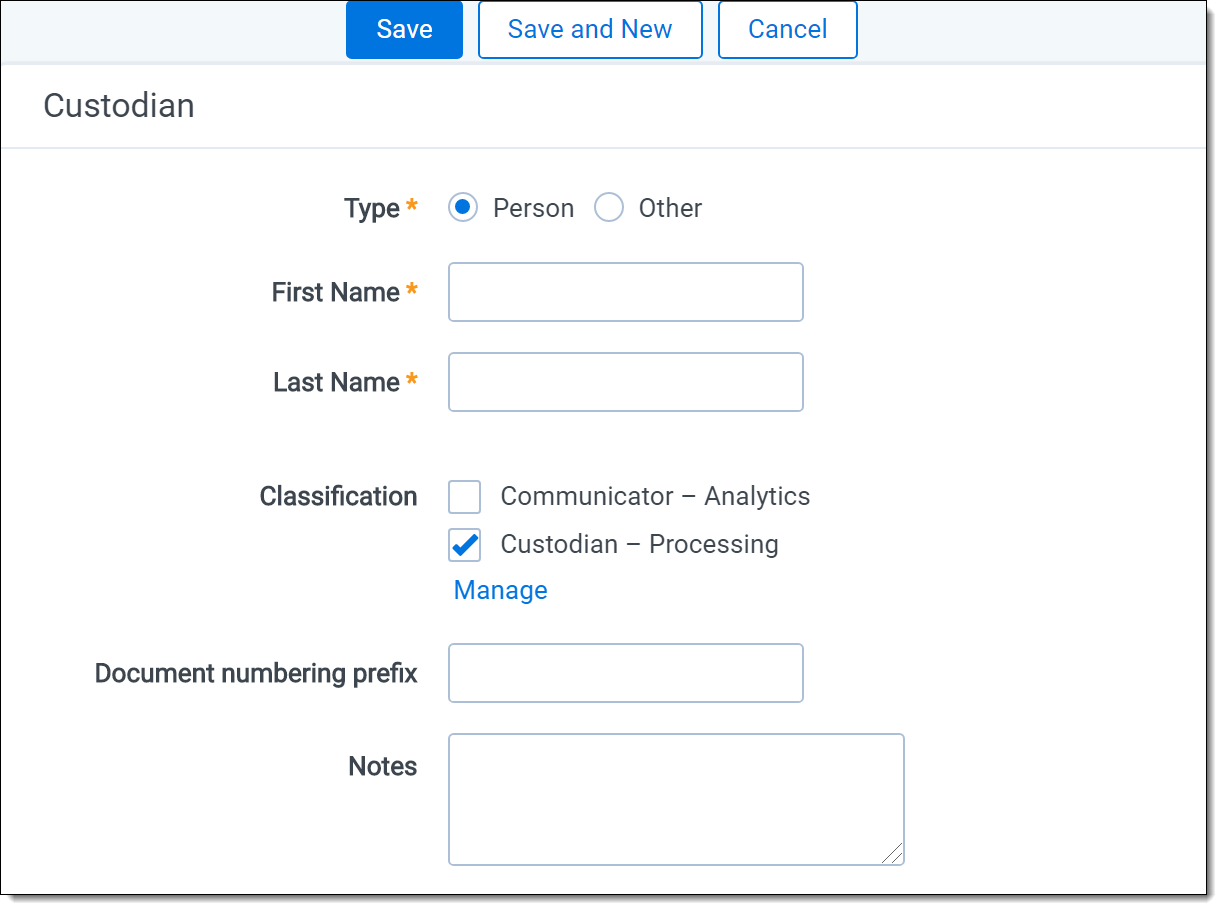
Task: Click the First Name field label
Action: click(x=335, y=292)
